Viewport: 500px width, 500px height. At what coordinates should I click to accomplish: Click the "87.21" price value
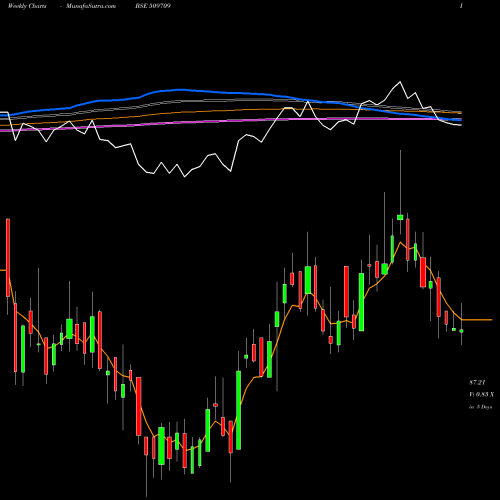click(477, 382)
